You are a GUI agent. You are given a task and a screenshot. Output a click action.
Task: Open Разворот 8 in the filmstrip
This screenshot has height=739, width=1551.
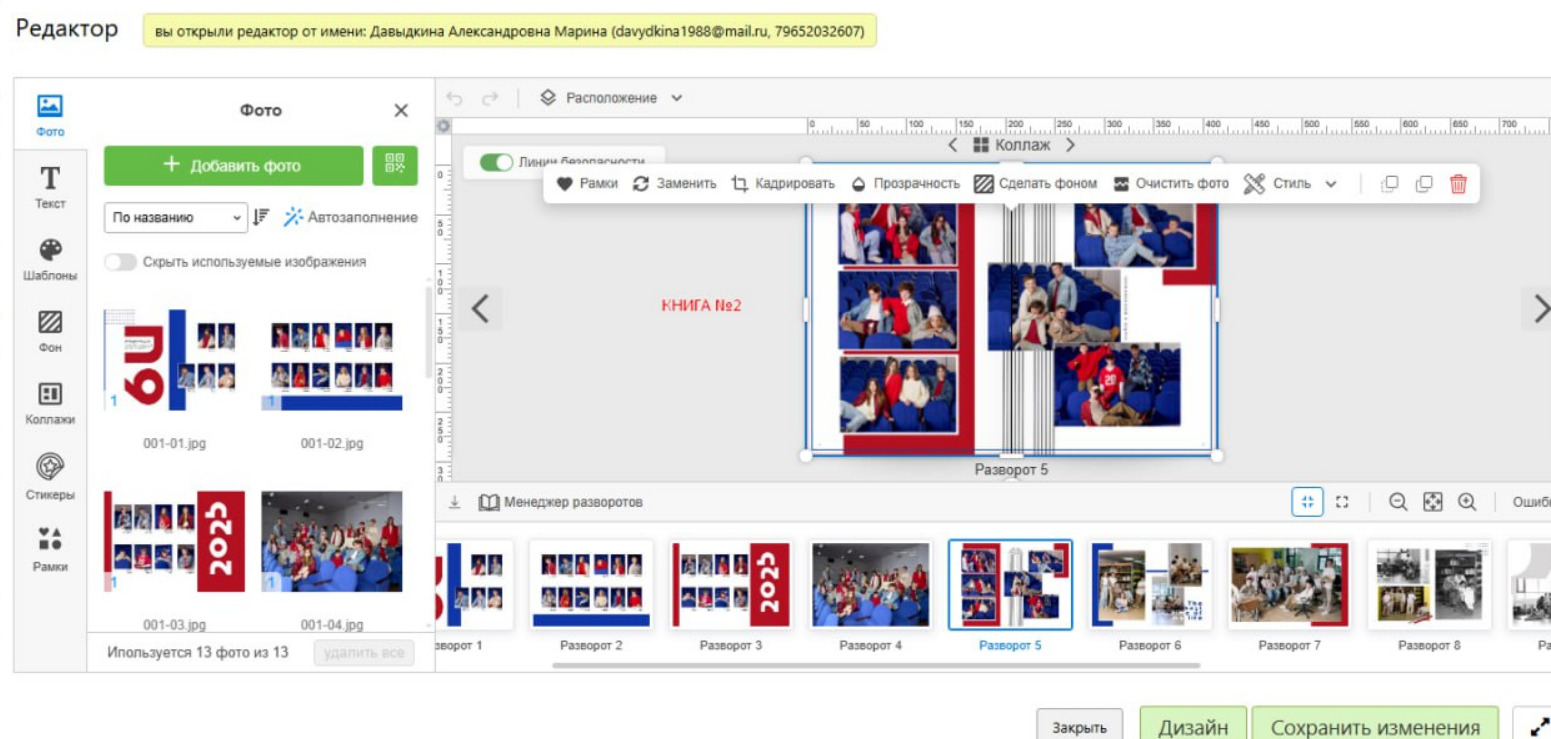pyautogui.click(x=1429, y=585)
